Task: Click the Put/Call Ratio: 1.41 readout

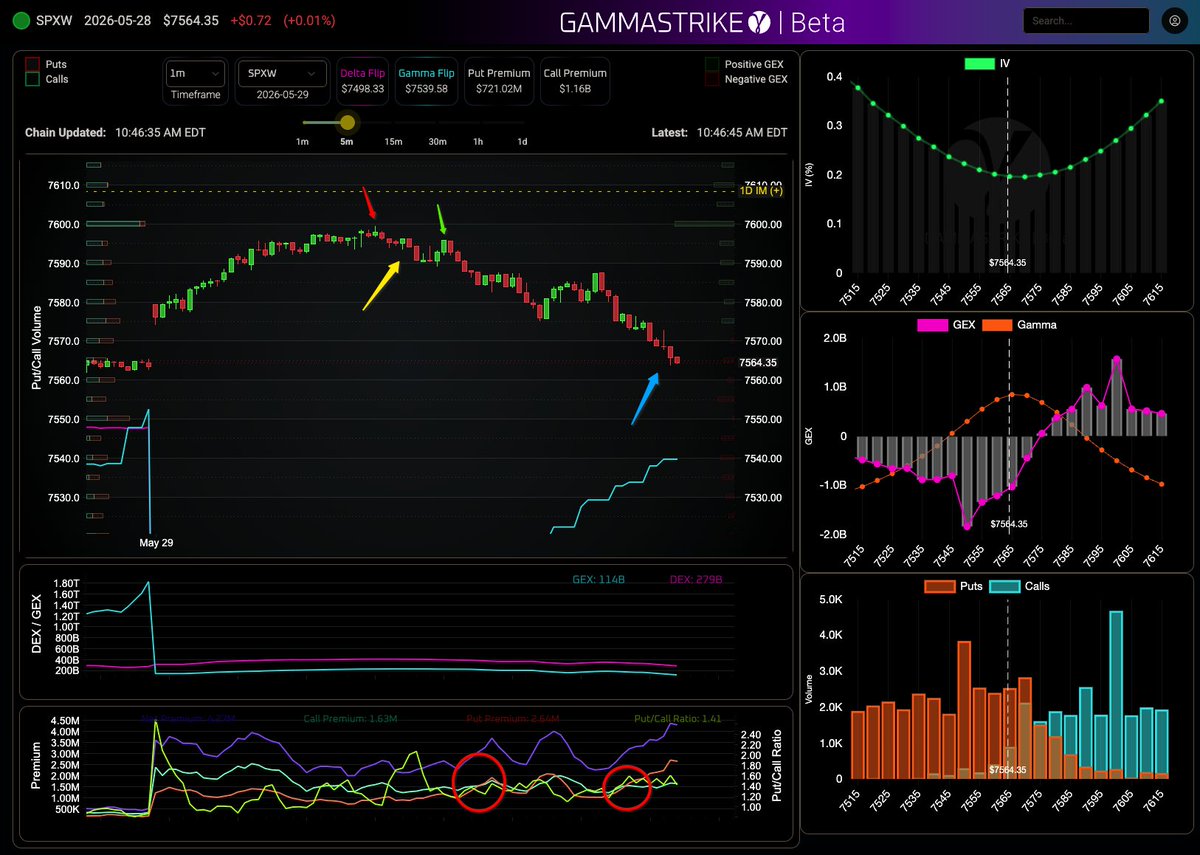Action: [x=678, y=718]
